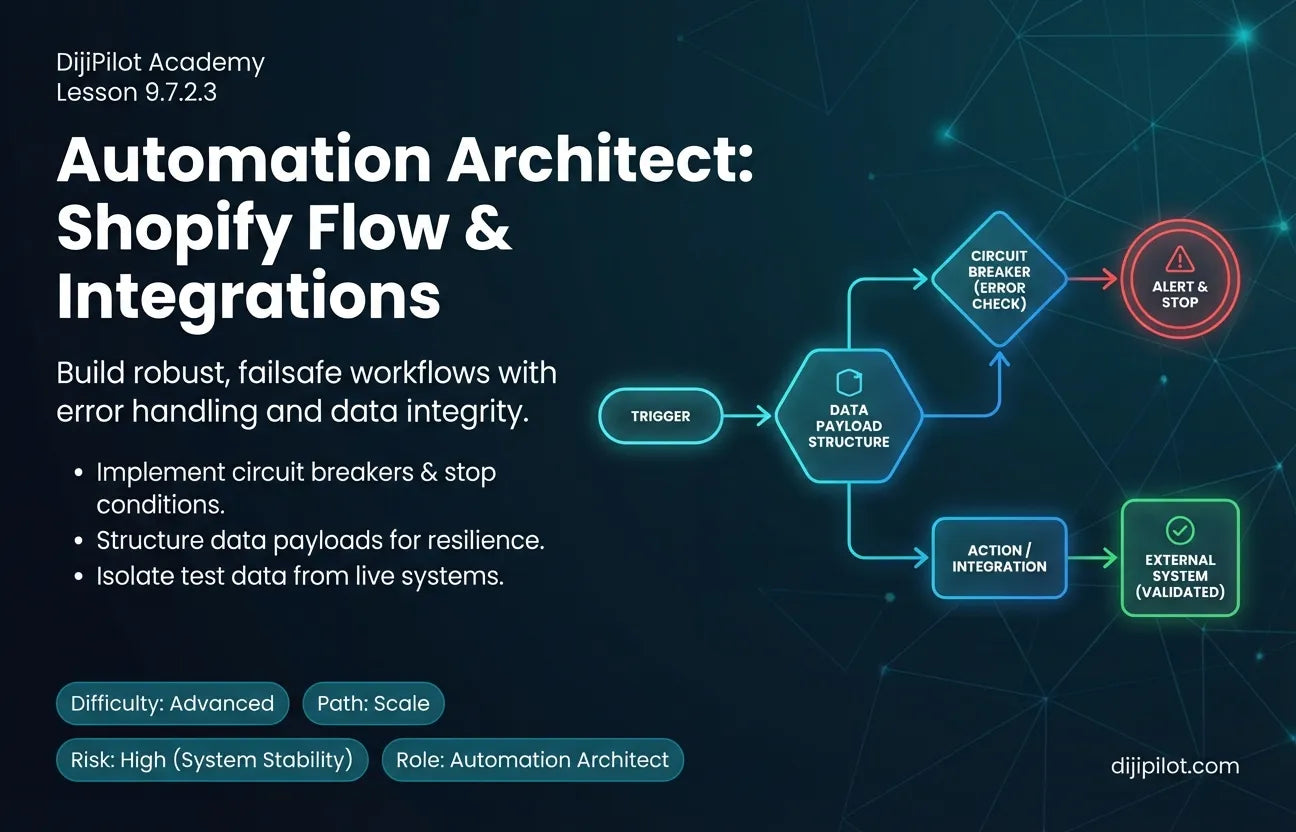Screen dimensions: 1296x832
Task: Click the Data Payload Structure hexagon
Action: (848, 415)
